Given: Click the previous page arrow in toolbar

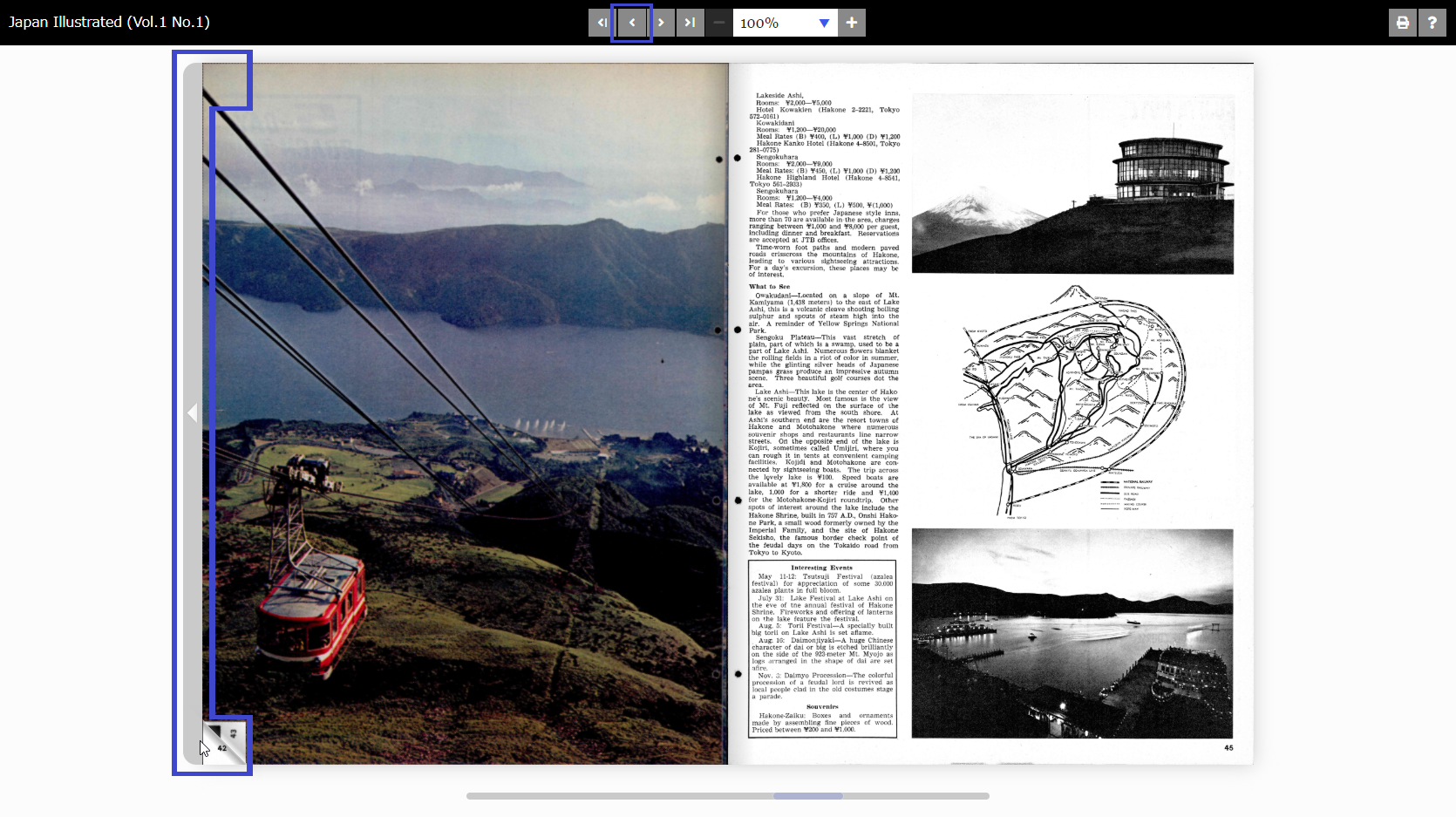Looking at the screenshot, I should click(632, 23).
